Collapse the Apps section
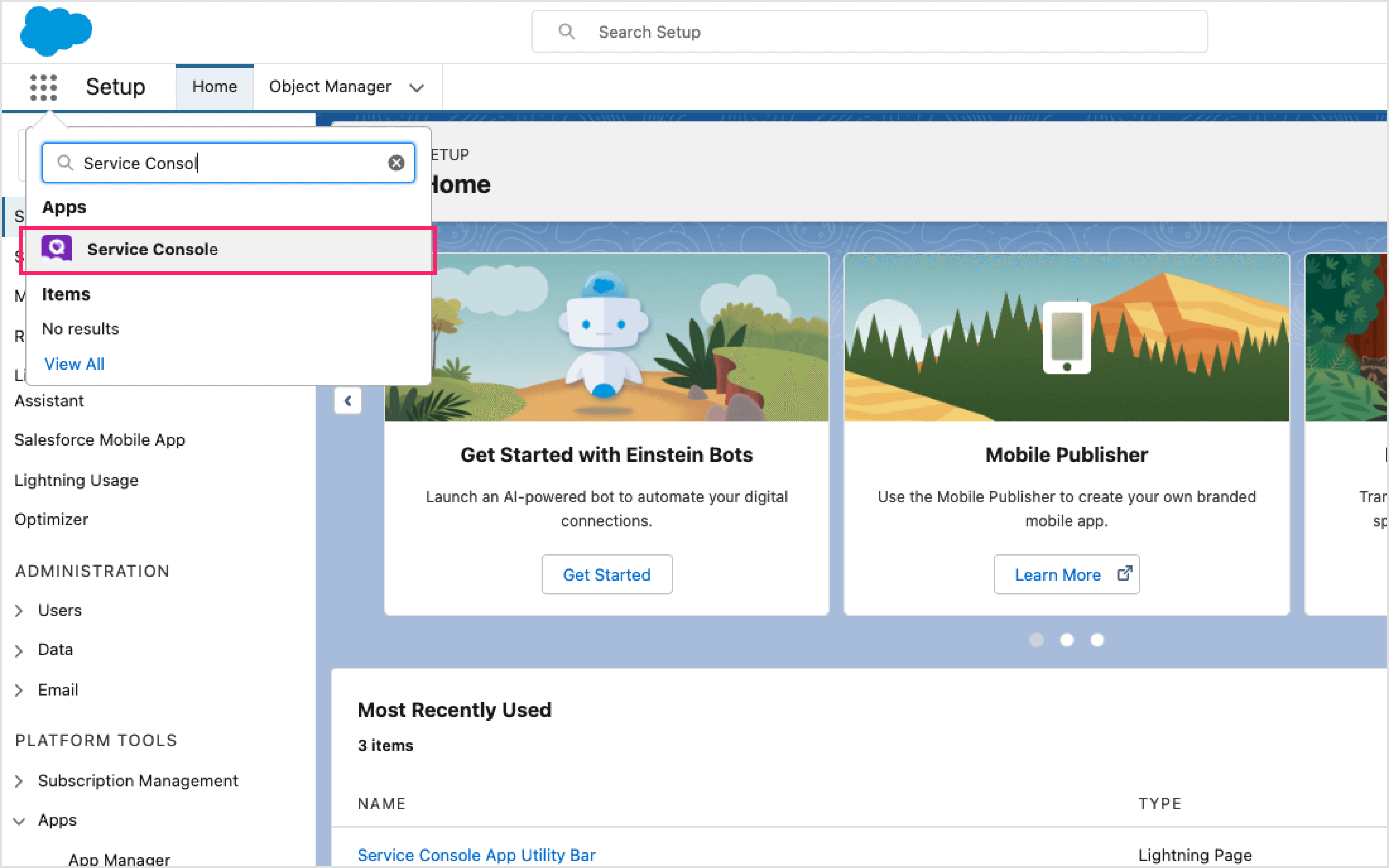1389x868 pixels. click(x=19, y=820)
